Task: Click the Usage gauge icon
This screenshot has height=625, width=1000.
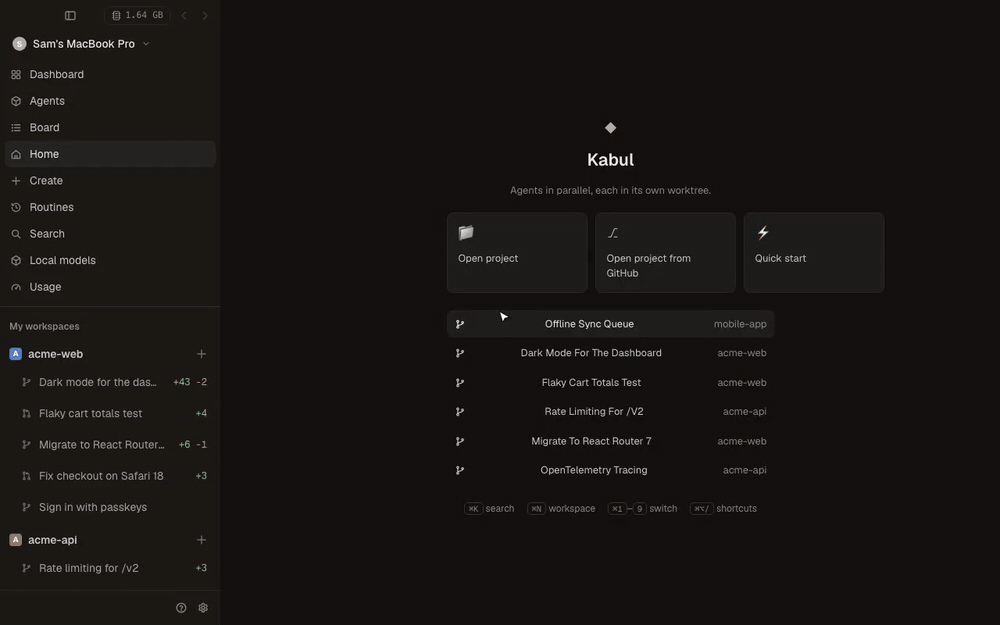Action: click(x=16, y=287)
